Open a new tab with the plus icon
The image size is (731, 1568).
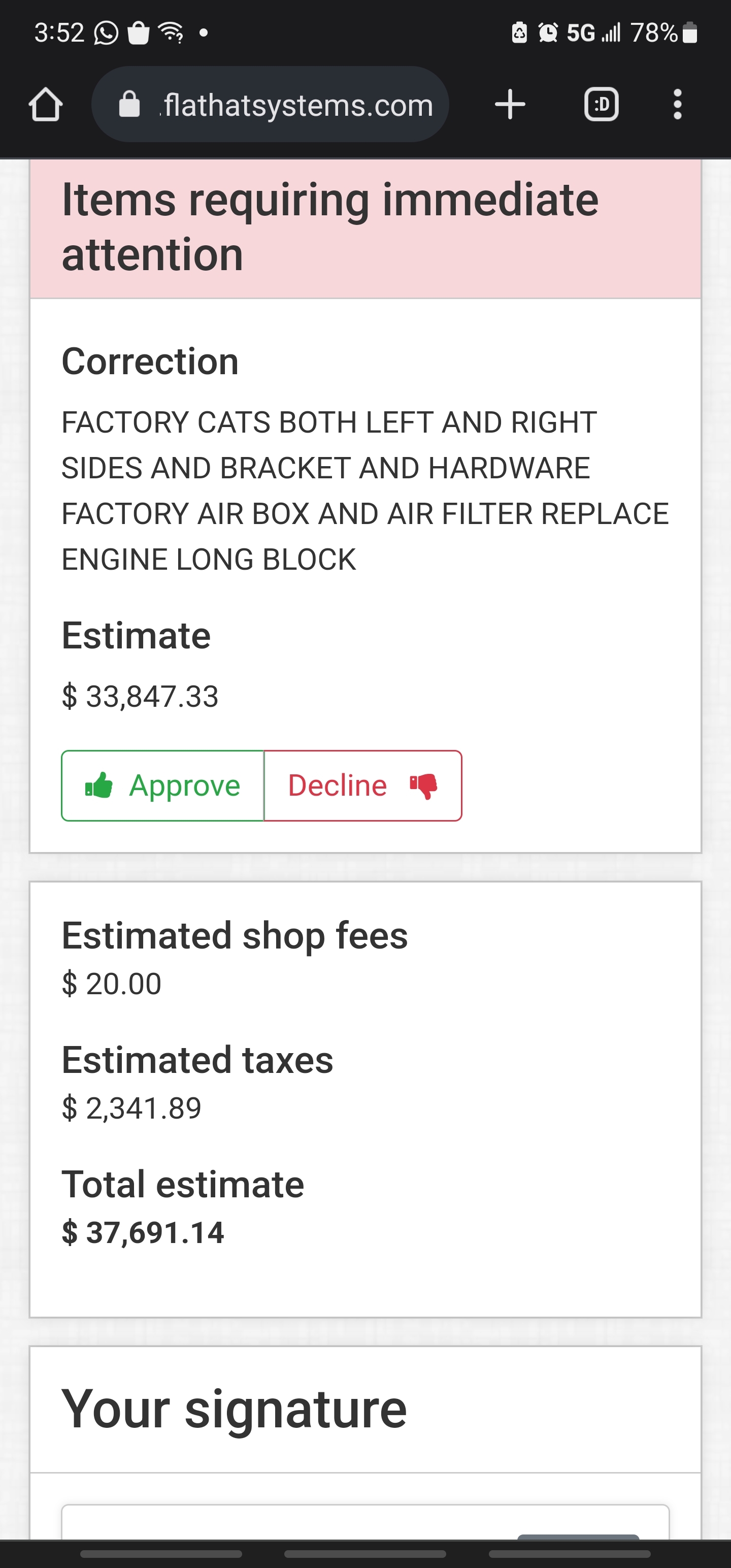point(510,104)
